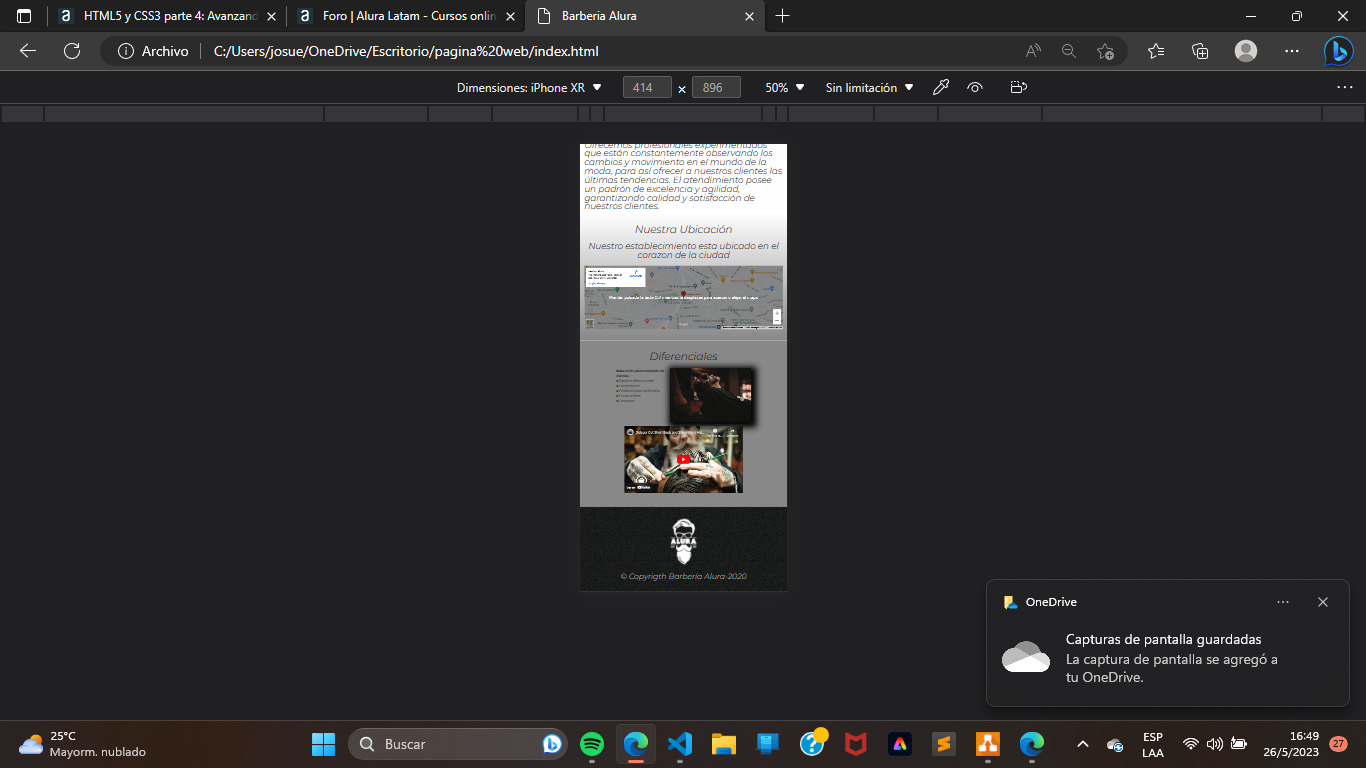Viewport: 1366px width, 768px height.
Task: Open the battery status tray icon
Action: click(x=1239, y=744)
